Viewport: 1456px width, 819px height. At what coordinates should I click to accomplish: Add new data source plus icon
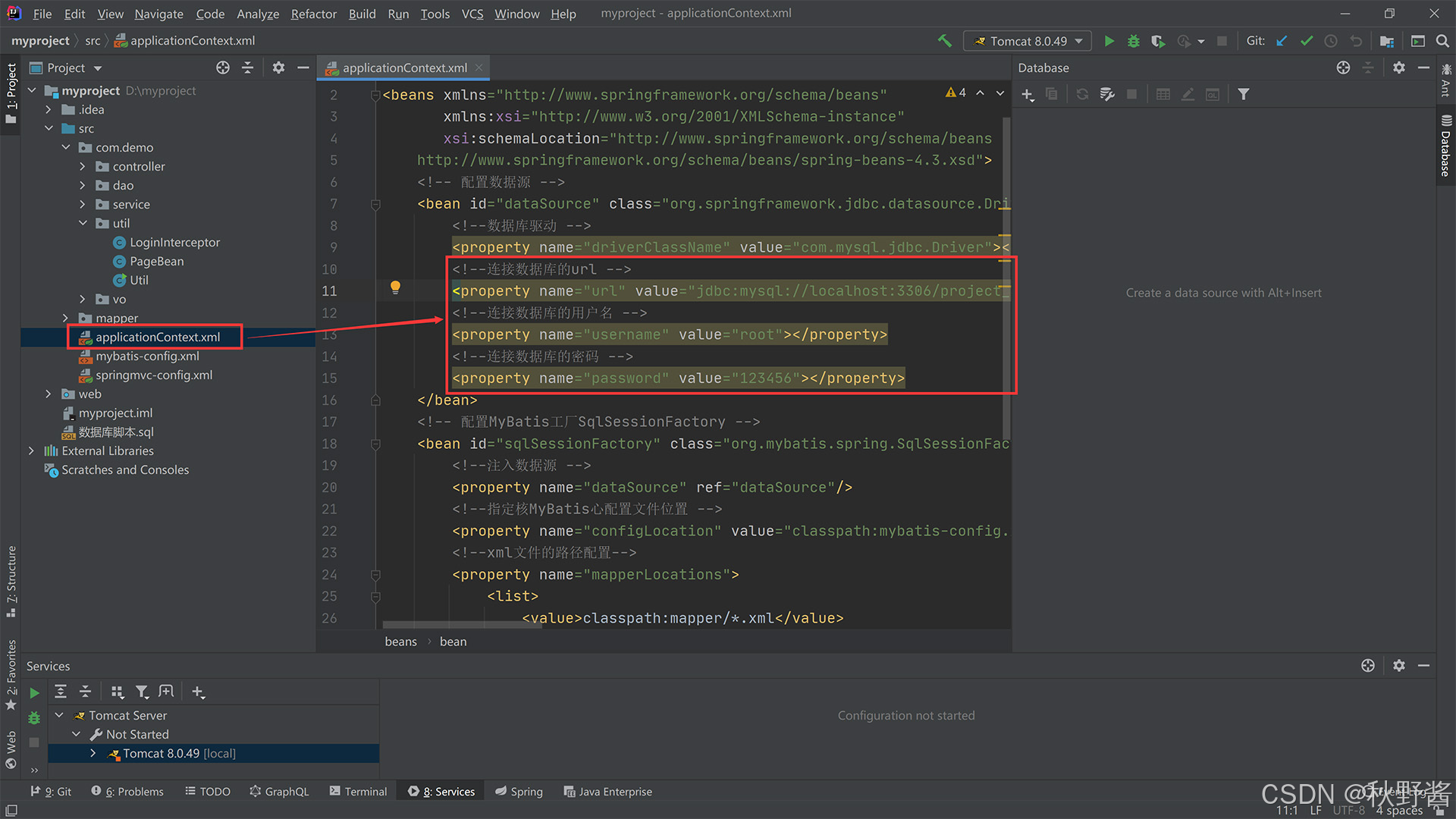1028,94
